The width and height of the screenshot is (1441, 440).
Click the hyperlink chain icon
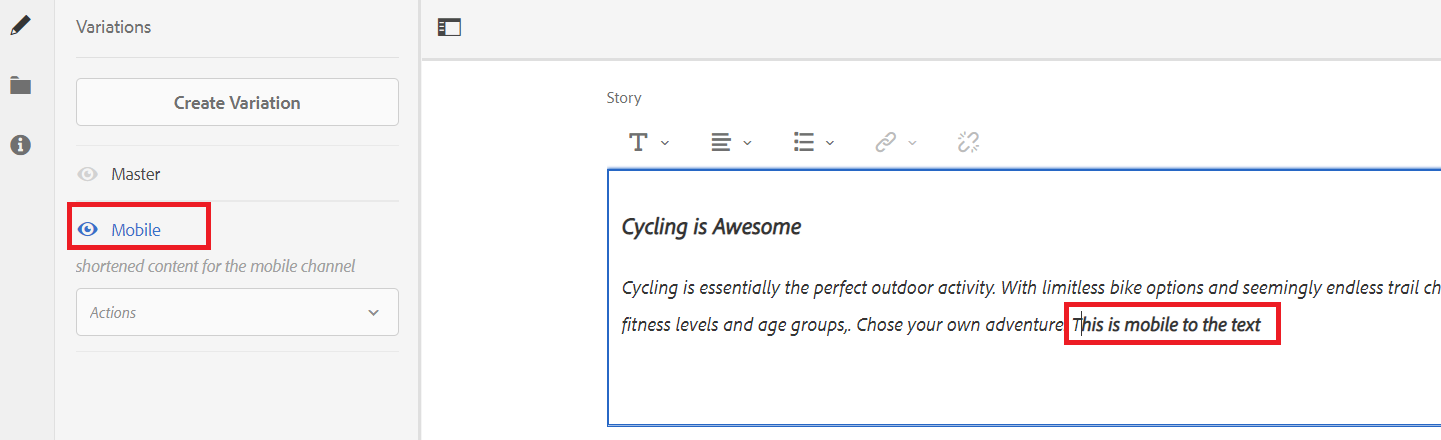[885, 142]
